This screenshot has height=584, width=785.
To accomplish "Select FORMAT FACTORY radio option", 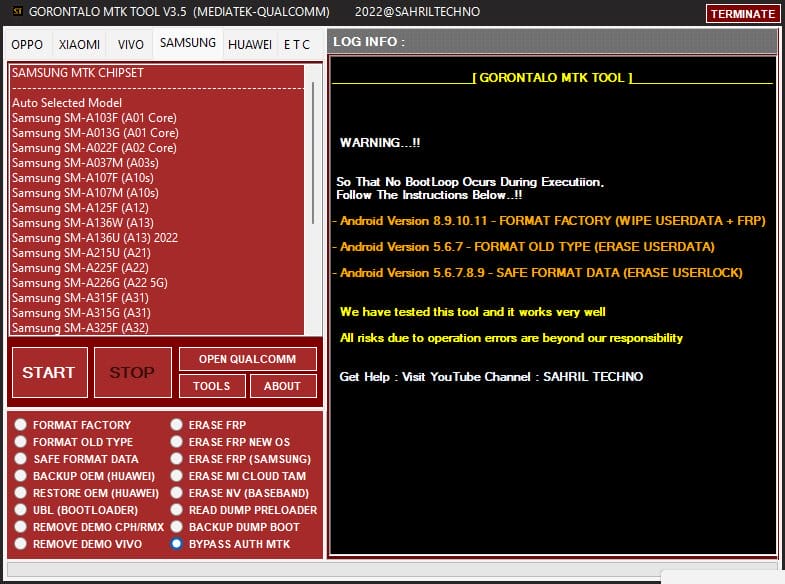I will pos(73,425).
